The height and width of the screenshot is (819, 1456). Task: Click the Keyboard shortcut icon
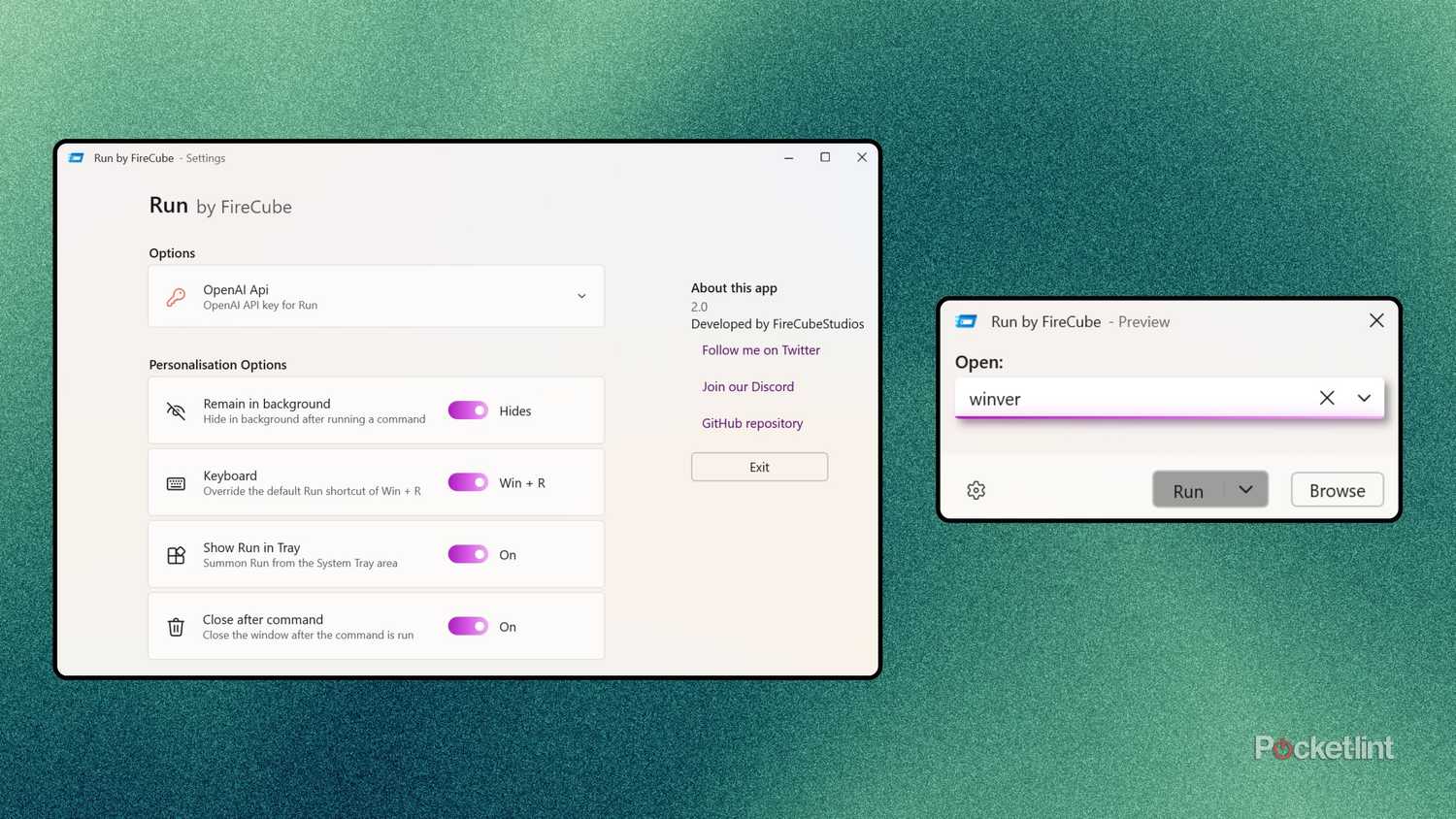(x=176, y=483)
